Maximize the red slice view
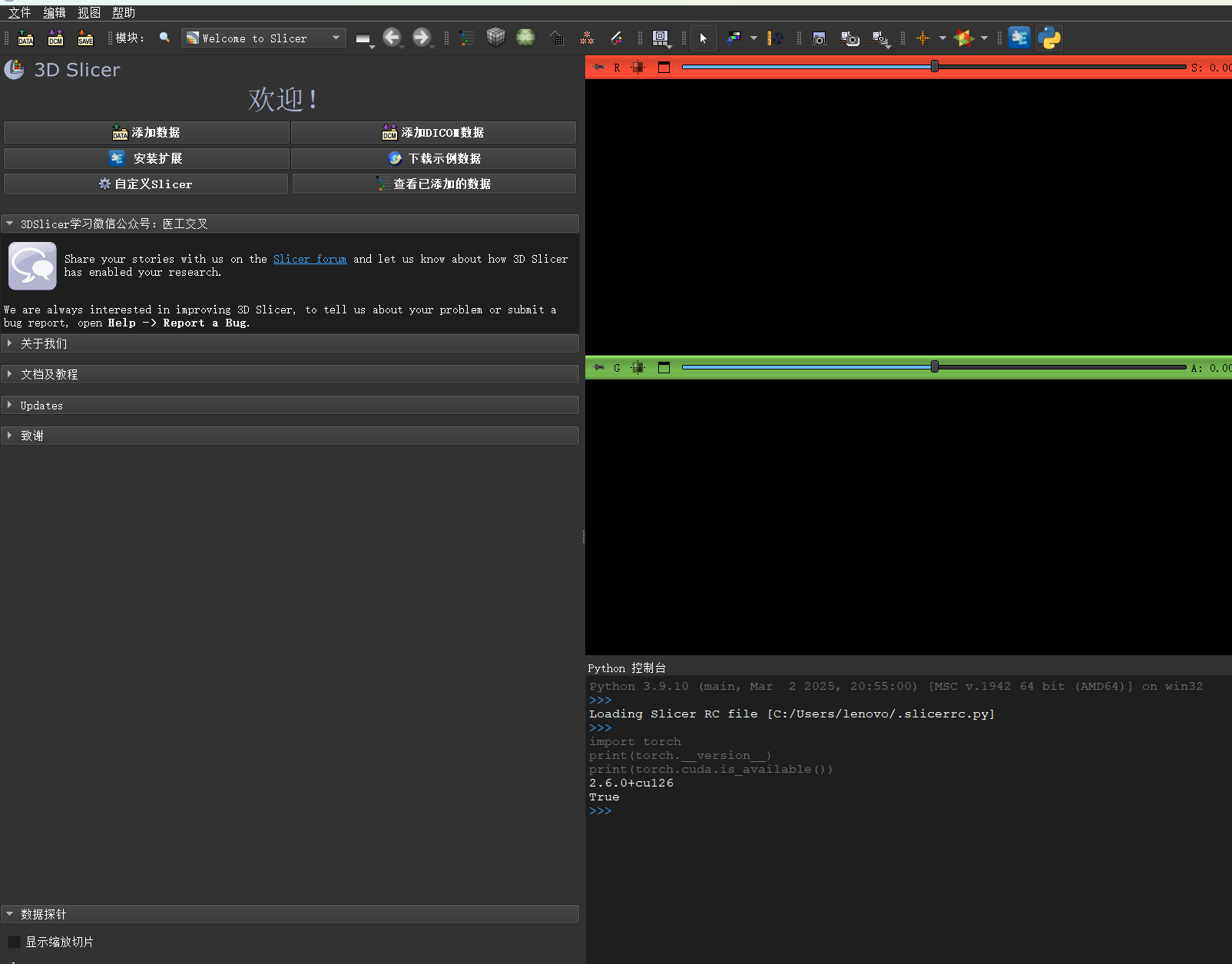 [x=664, y=67]
